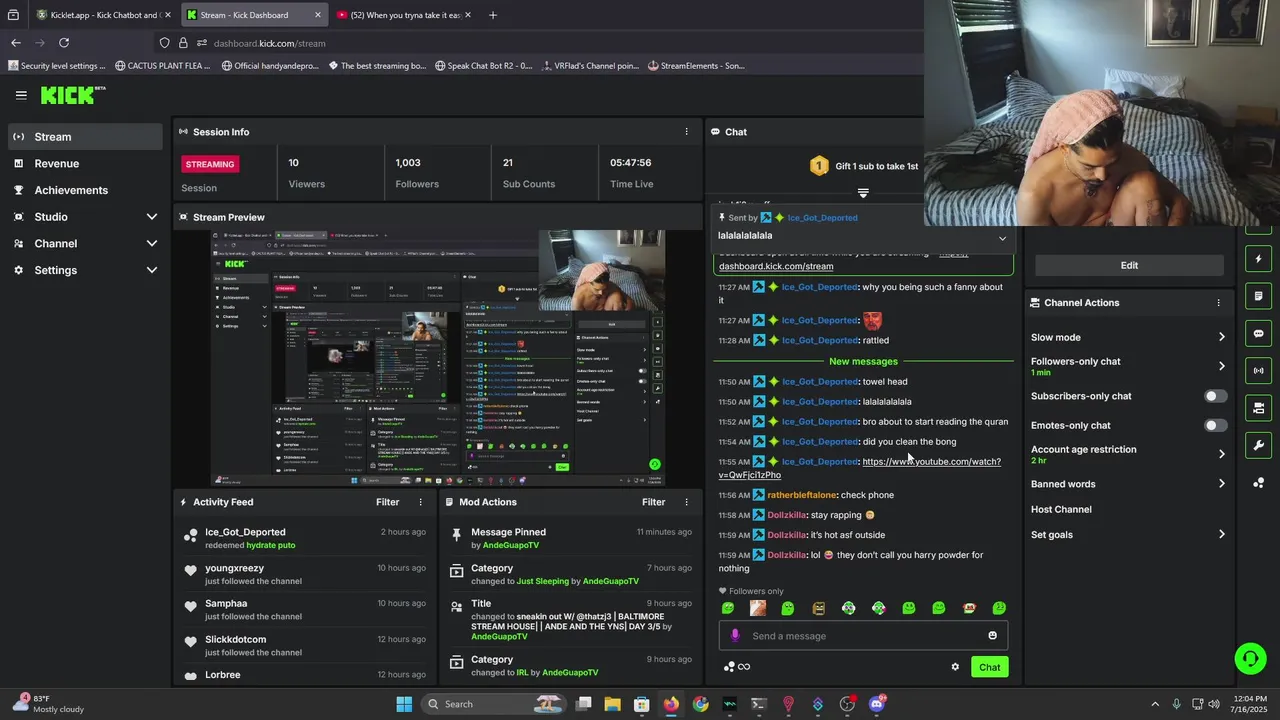
Task: Open Activity Feed three-dot menu
Action: pyautogui.click(x=420, y=502)
